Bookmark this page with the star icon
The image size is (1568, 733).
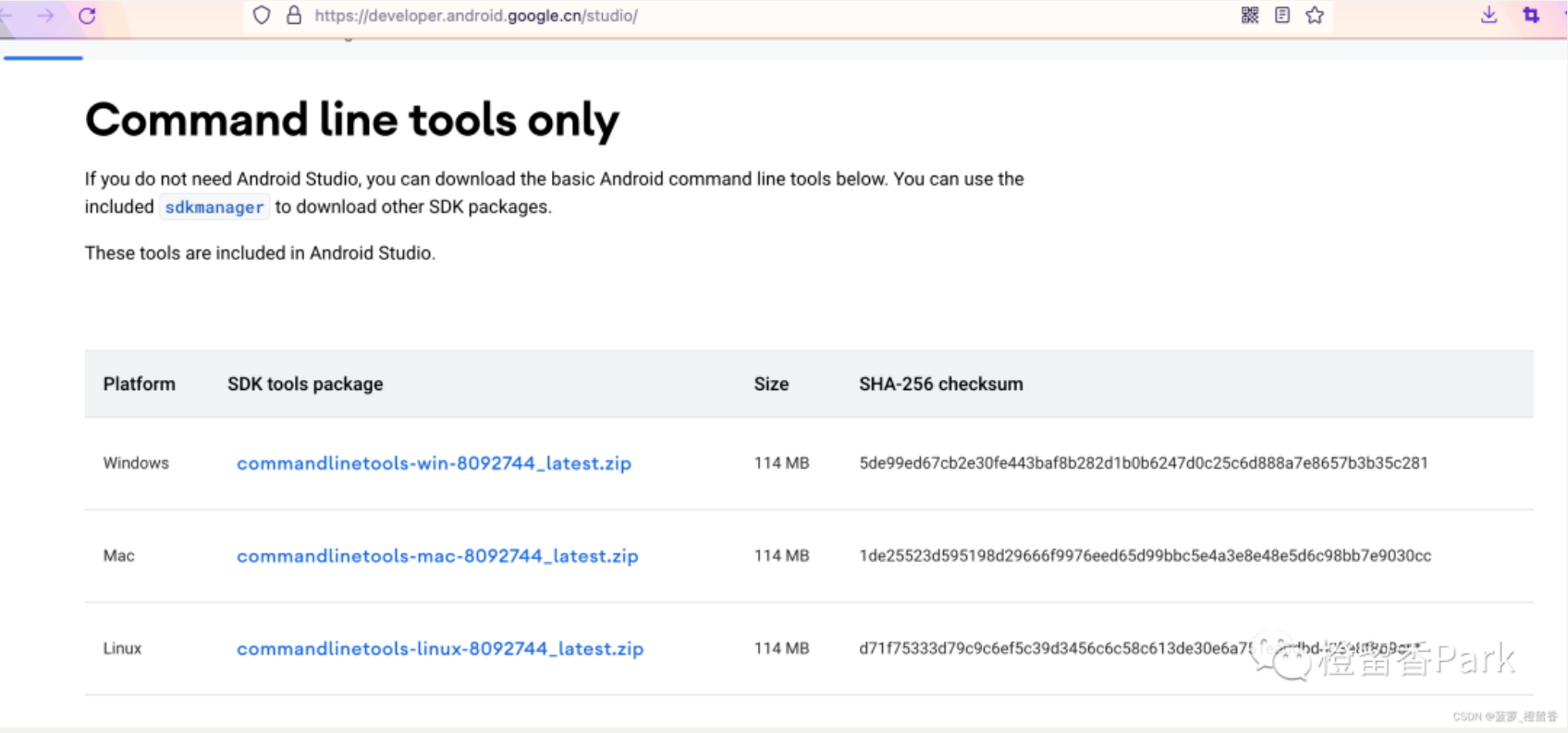click(1315, 15)
